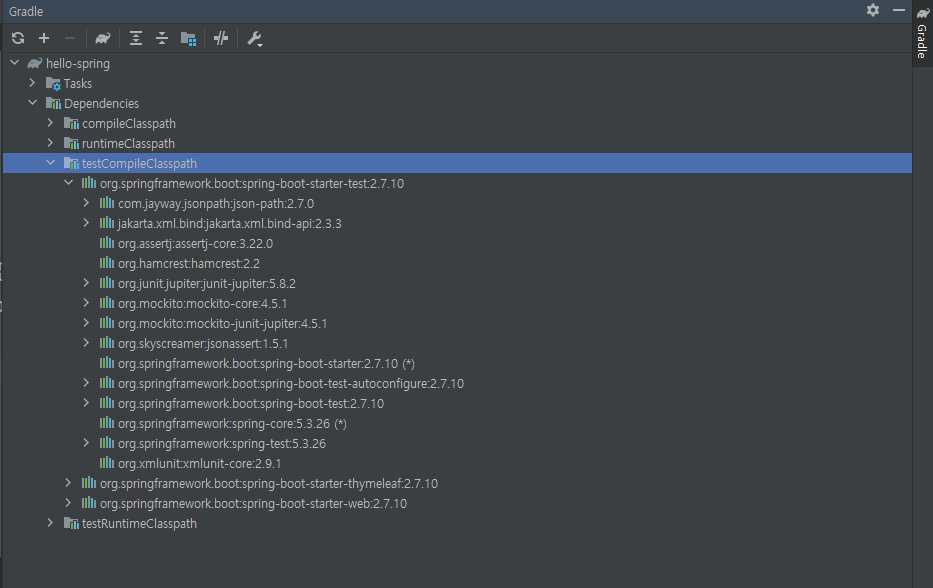
Task: Select org.hamcrest:hamcrest:2.2 text
Action: tap(189, 264)
